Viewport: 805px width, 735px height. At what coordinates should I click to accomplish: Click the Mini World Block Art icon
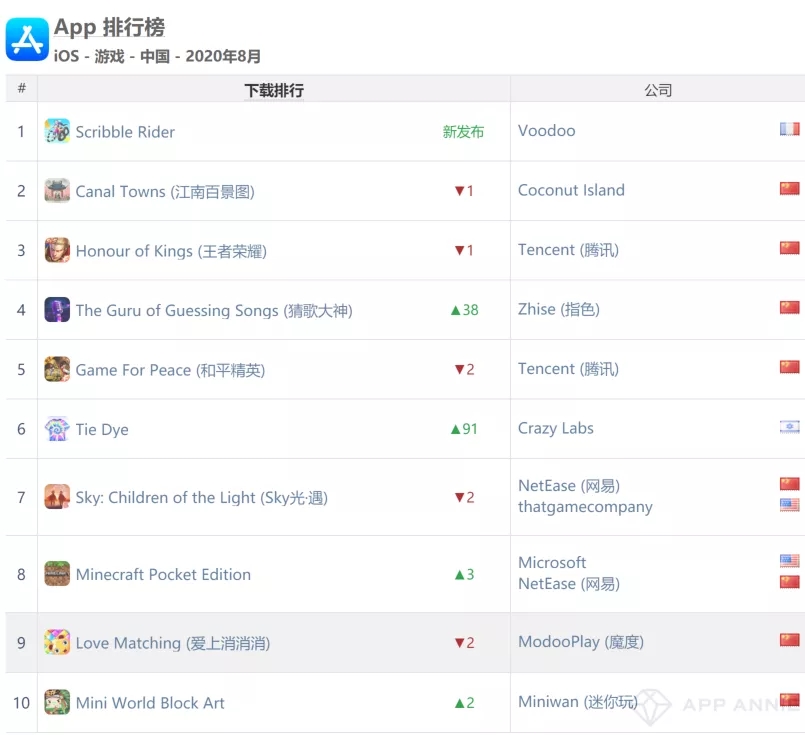(x=57, y=702)
